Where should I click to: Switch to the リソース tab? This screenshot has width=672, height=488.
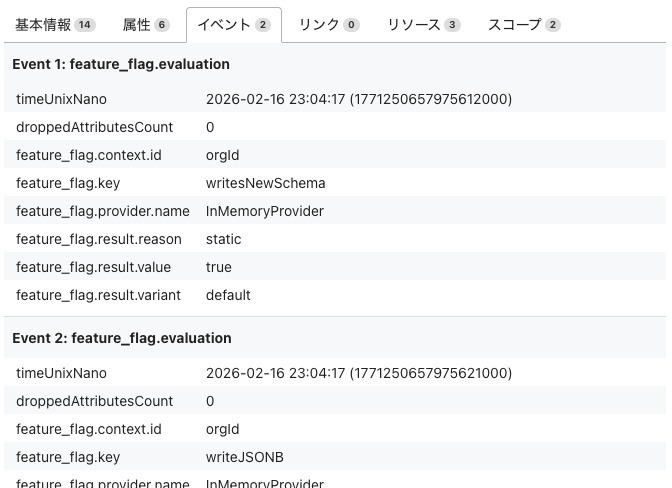click(424, 25)
